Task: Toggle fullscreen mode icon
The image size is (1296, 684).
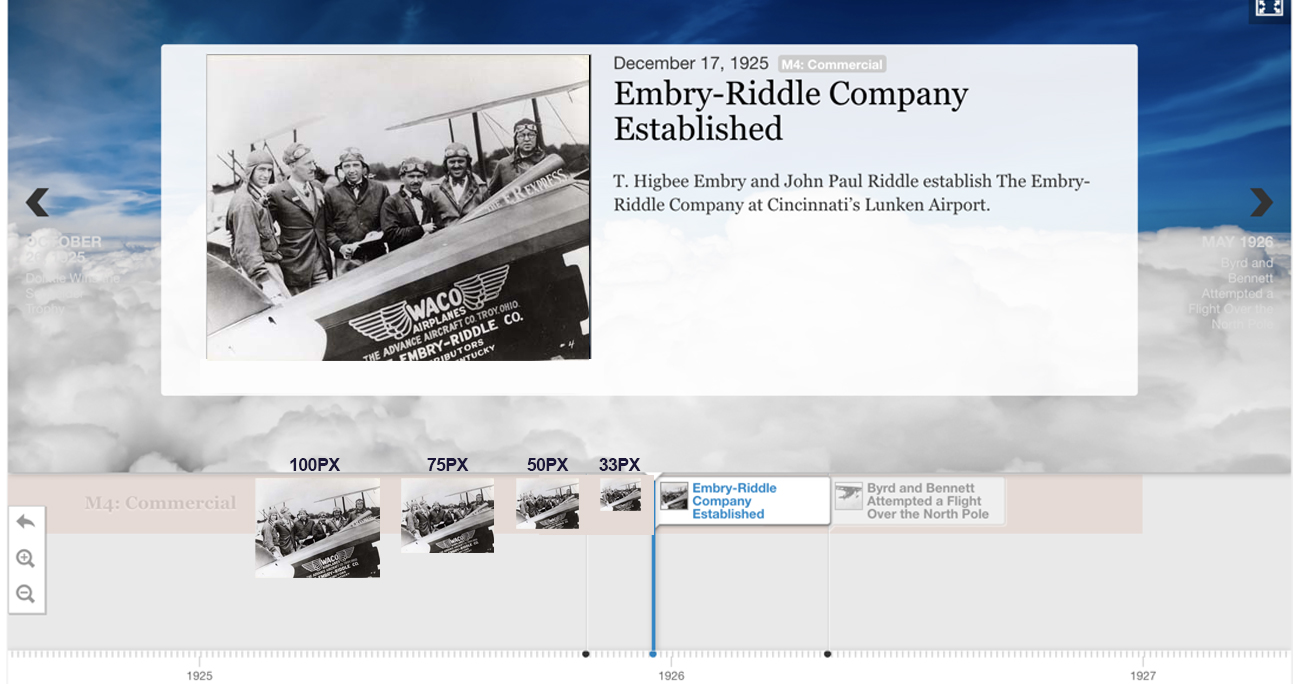Action: click(x=1269, y=8)
